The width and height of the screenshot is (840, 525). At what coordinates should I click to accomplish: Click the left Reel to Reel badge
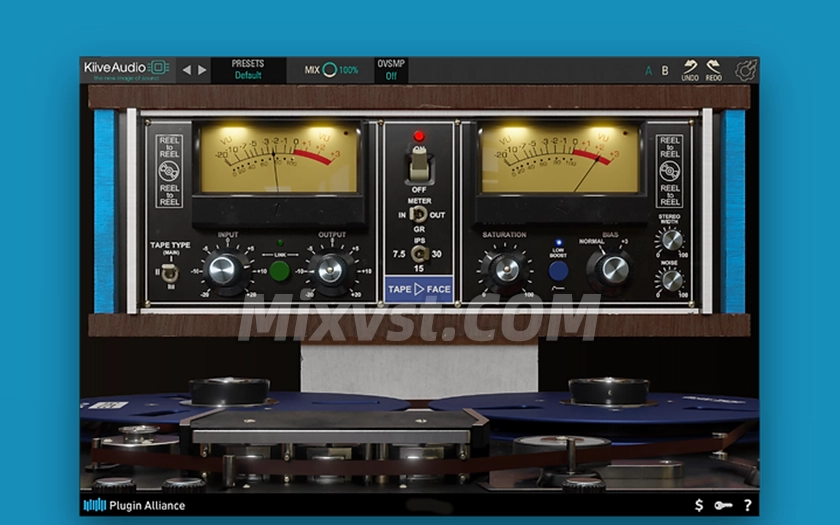pos(169,171)
